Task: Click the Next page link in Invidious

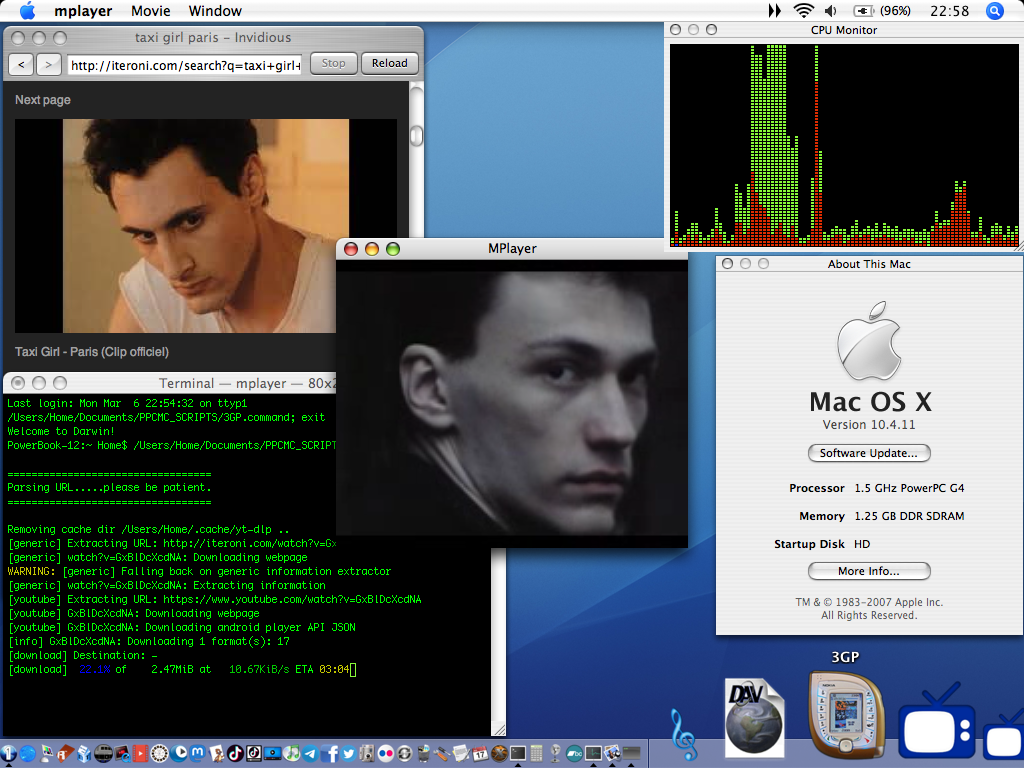Action: [x=42, y=100]
